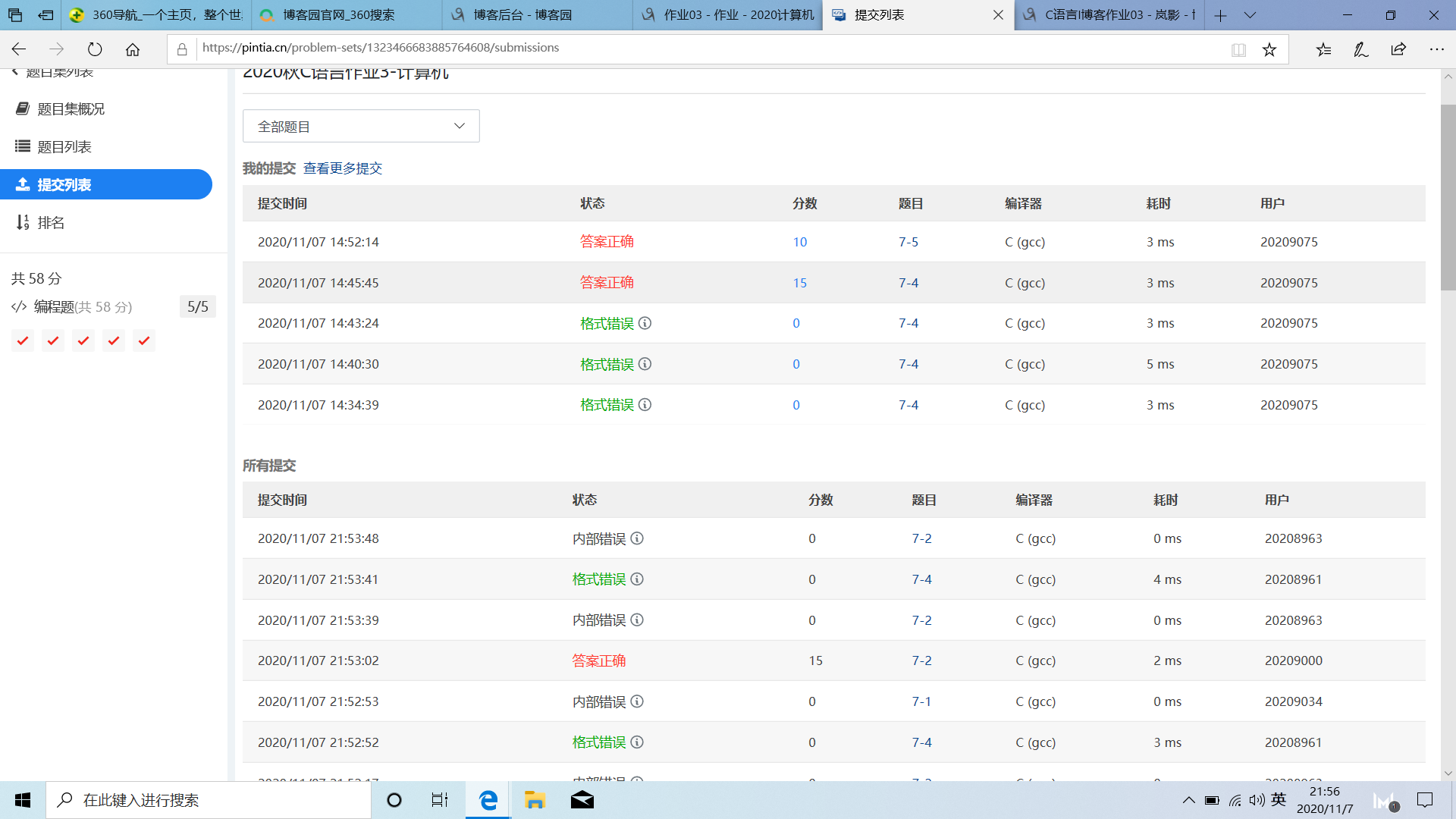1456x819 pixels.
Task: Open Edge browser in taskbar
Action: (488, 800)
